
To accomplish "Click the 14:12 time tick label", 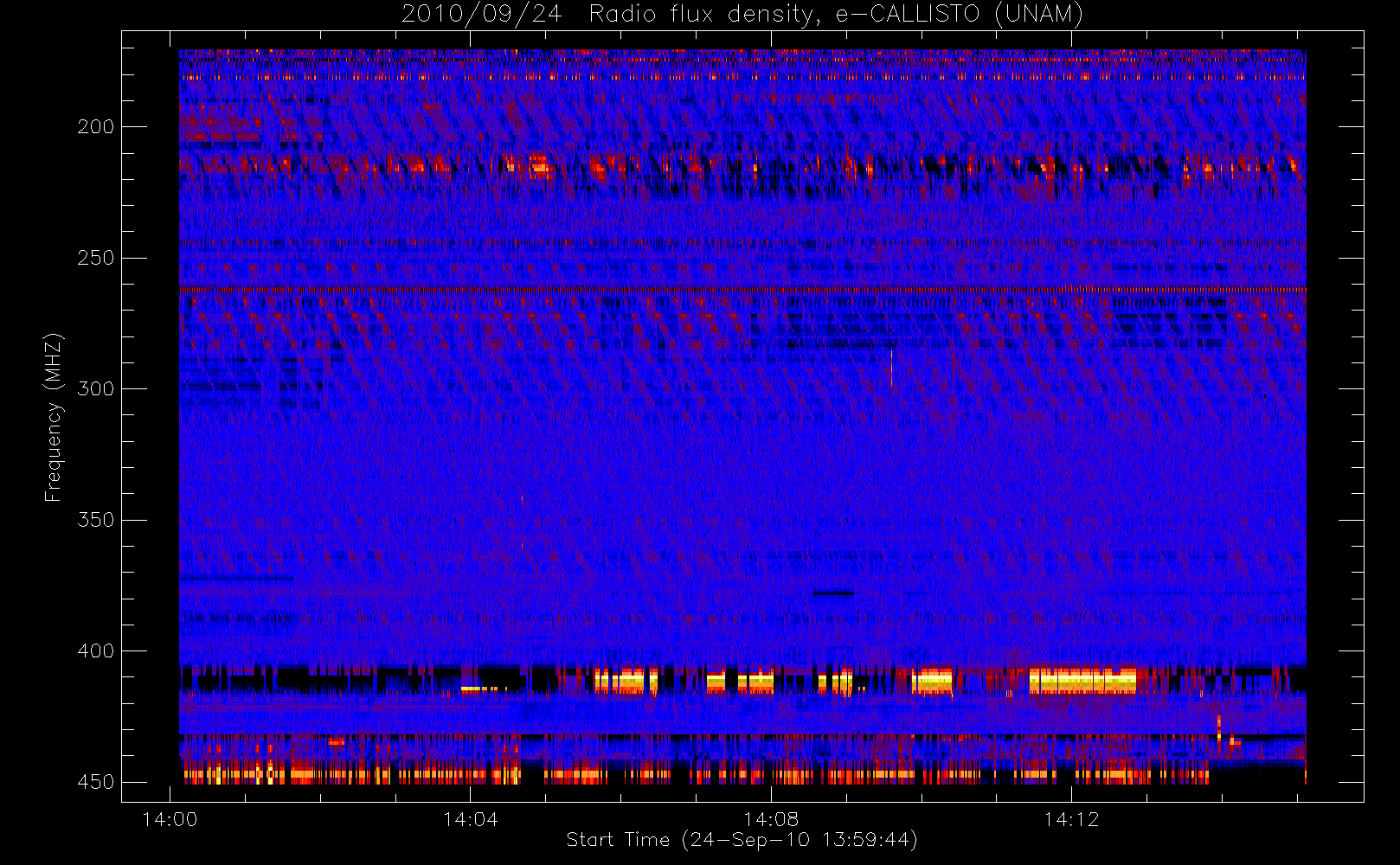I will coord(1071,819).
